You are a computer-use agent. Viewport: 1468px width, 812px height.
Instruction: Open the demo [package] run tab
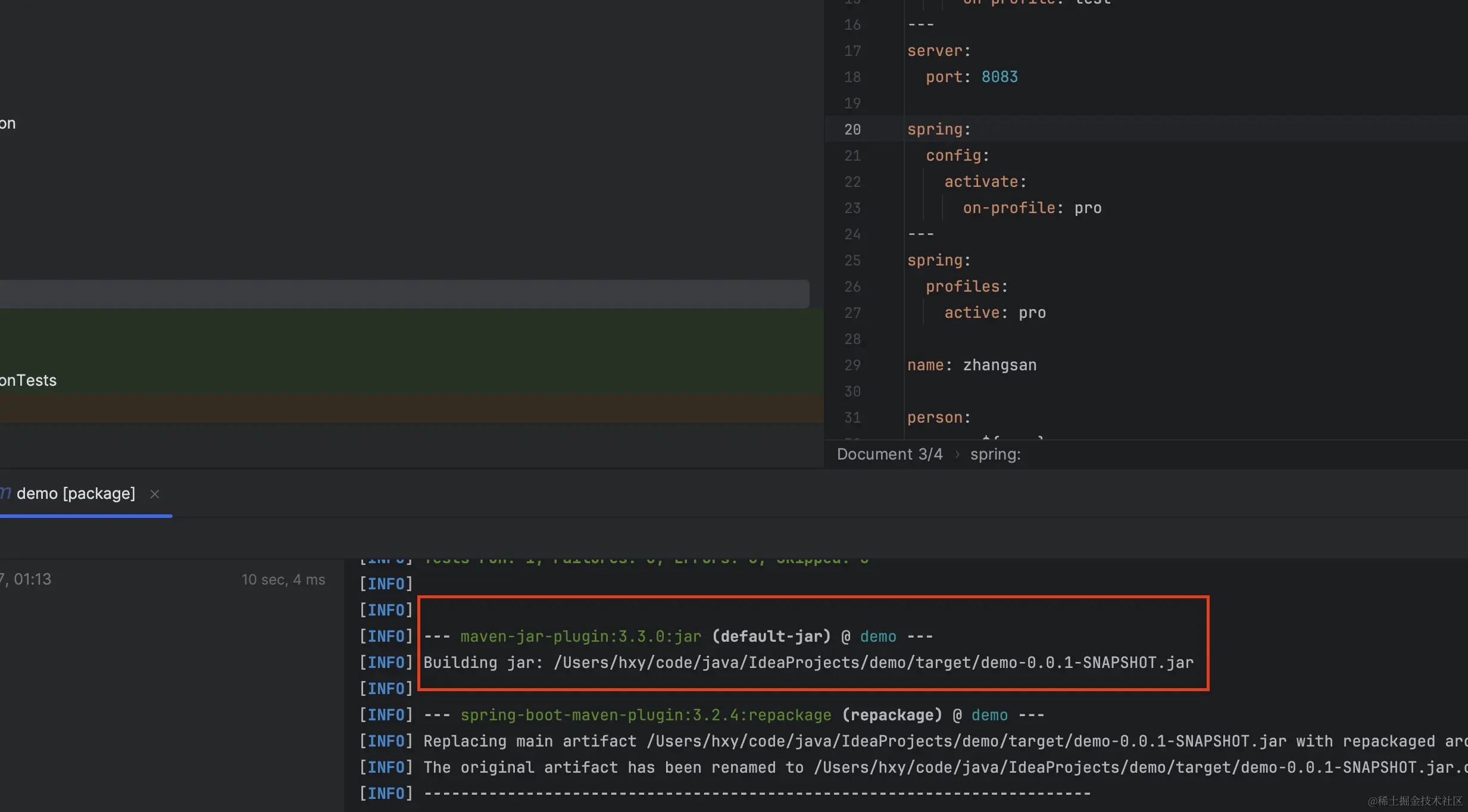(x=76, y=494)
